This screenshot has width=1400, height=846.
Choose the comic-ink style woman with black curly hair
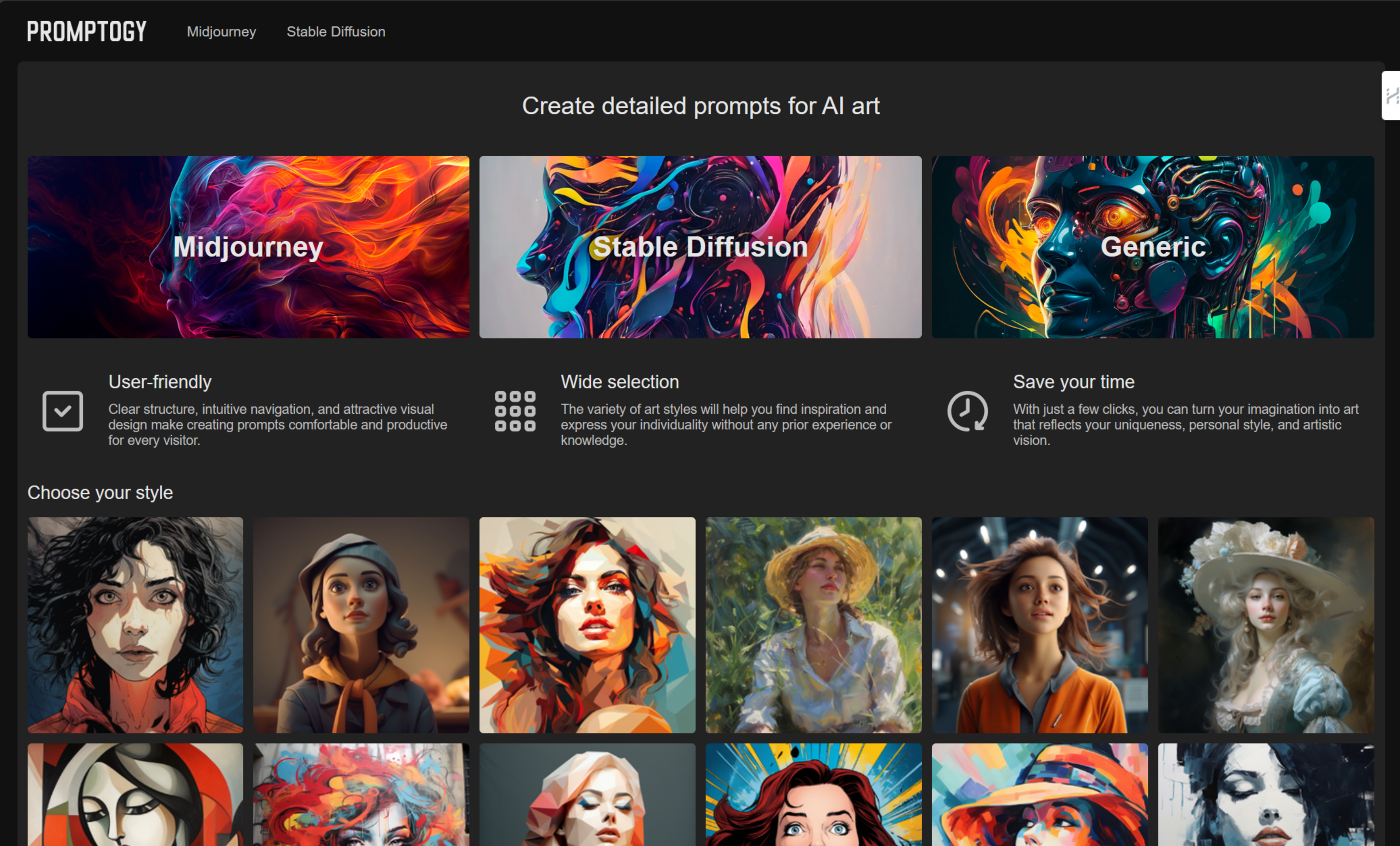tap(135, 625)
